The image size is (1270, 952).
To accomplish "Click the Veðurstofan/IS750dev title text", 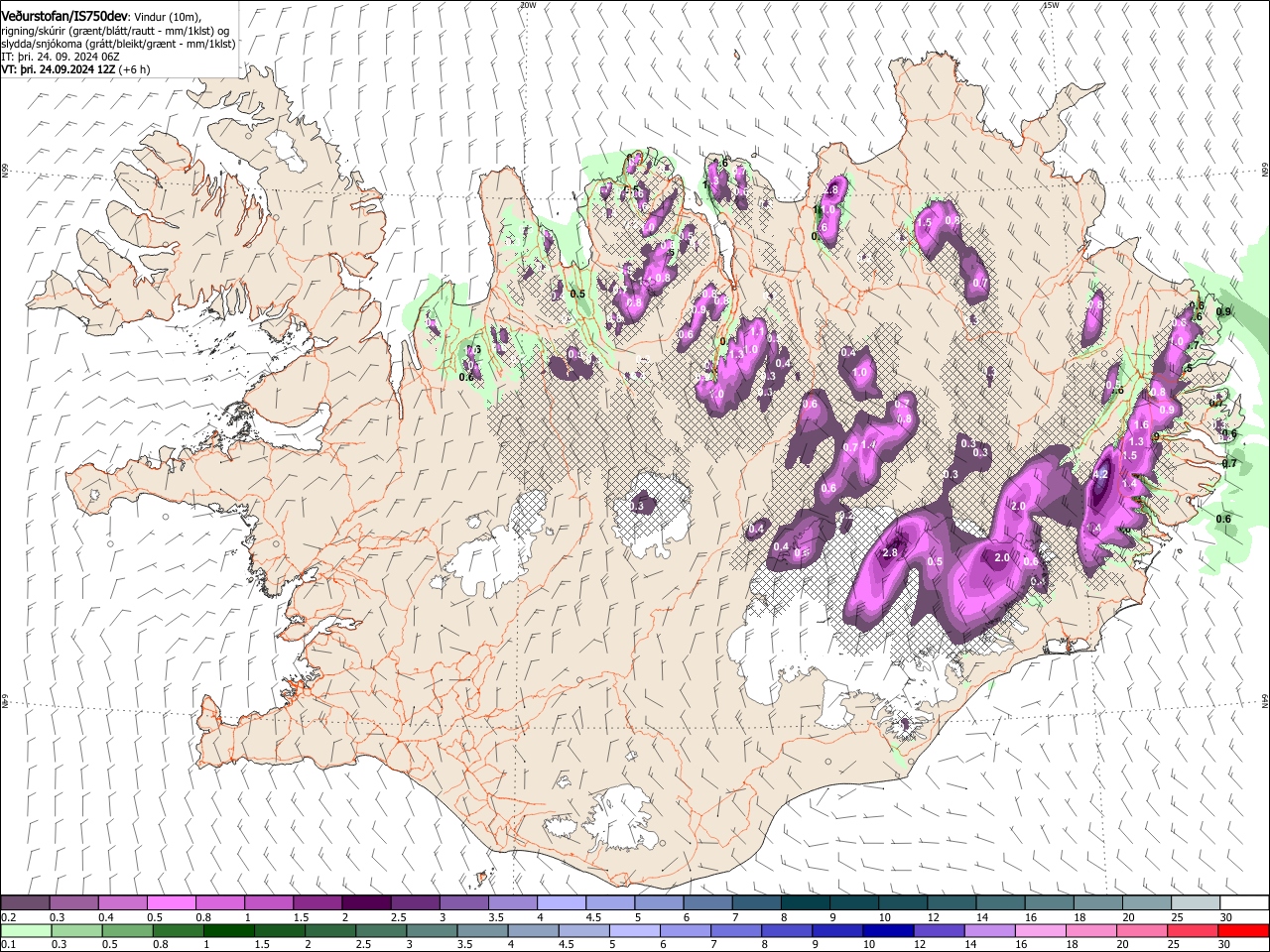I will tap(64, 17).
